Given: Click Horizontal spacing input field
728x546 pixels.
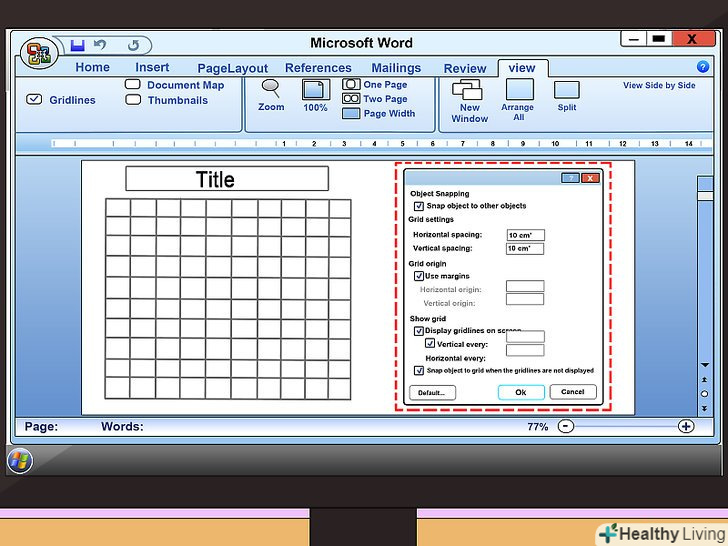Looking at the screenshot, I should tap(525, 235).
